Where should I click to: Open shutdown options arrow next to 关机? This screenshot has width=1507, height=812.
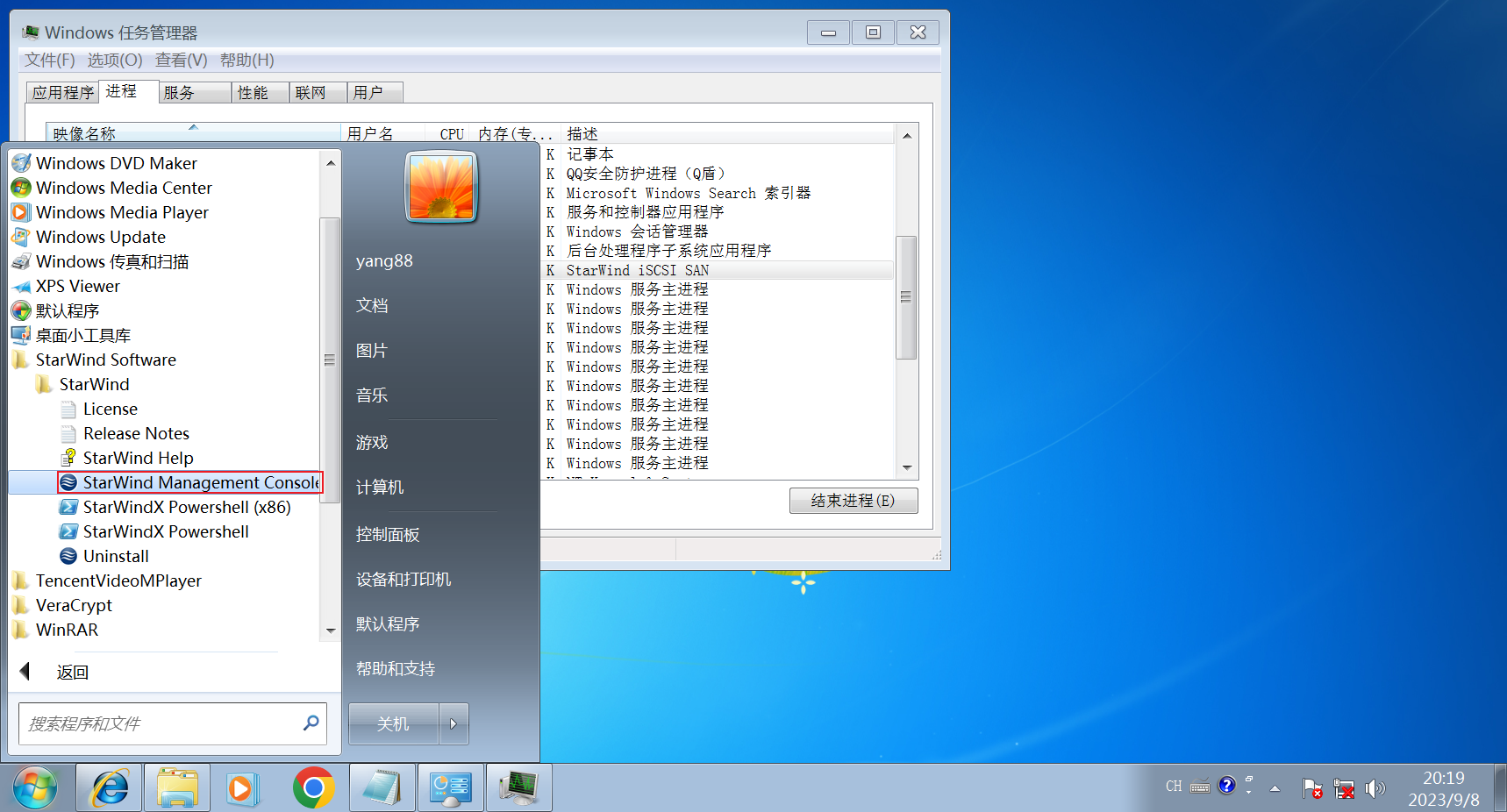[x=454, y=723]
